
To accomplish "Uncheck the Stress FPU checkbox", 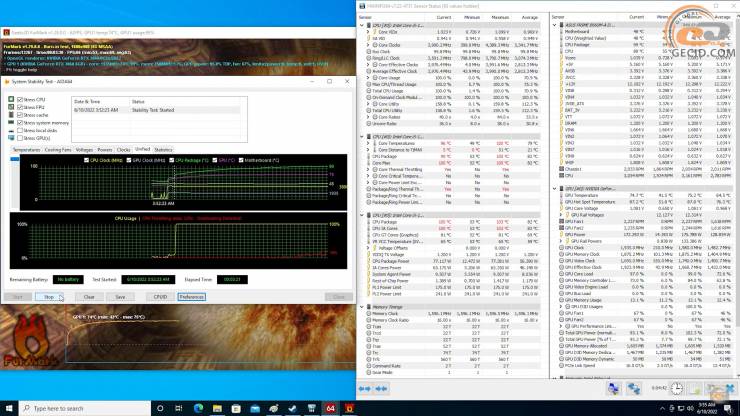I will [x=20, y=107].
